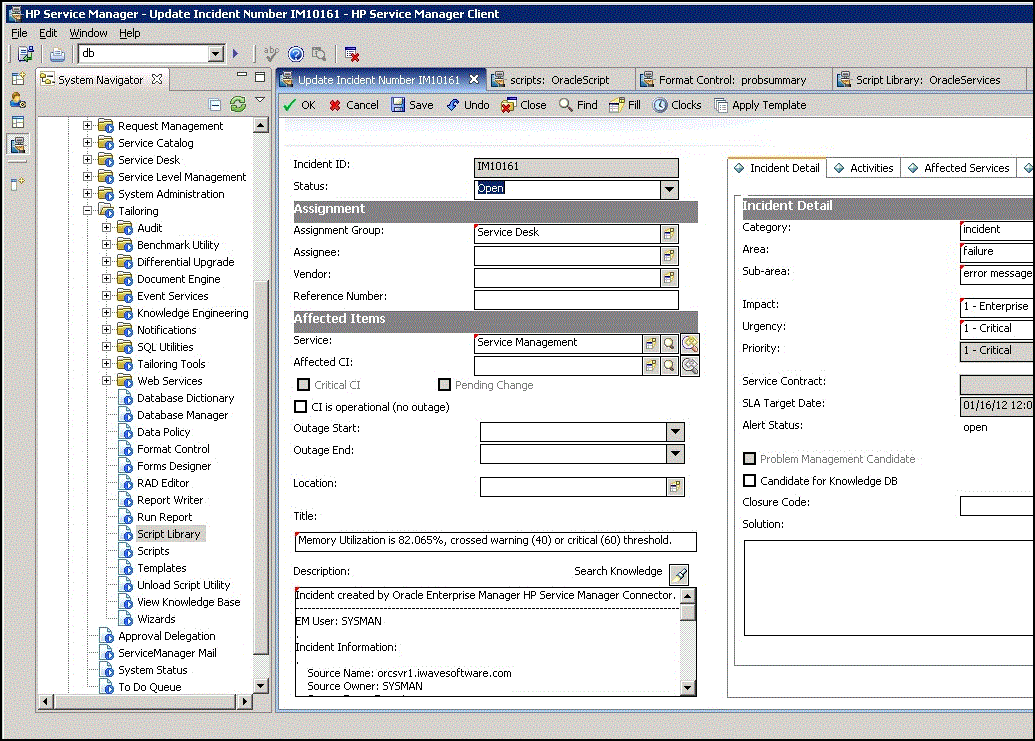Tick the Critical CI checkbox

point(304,385)
